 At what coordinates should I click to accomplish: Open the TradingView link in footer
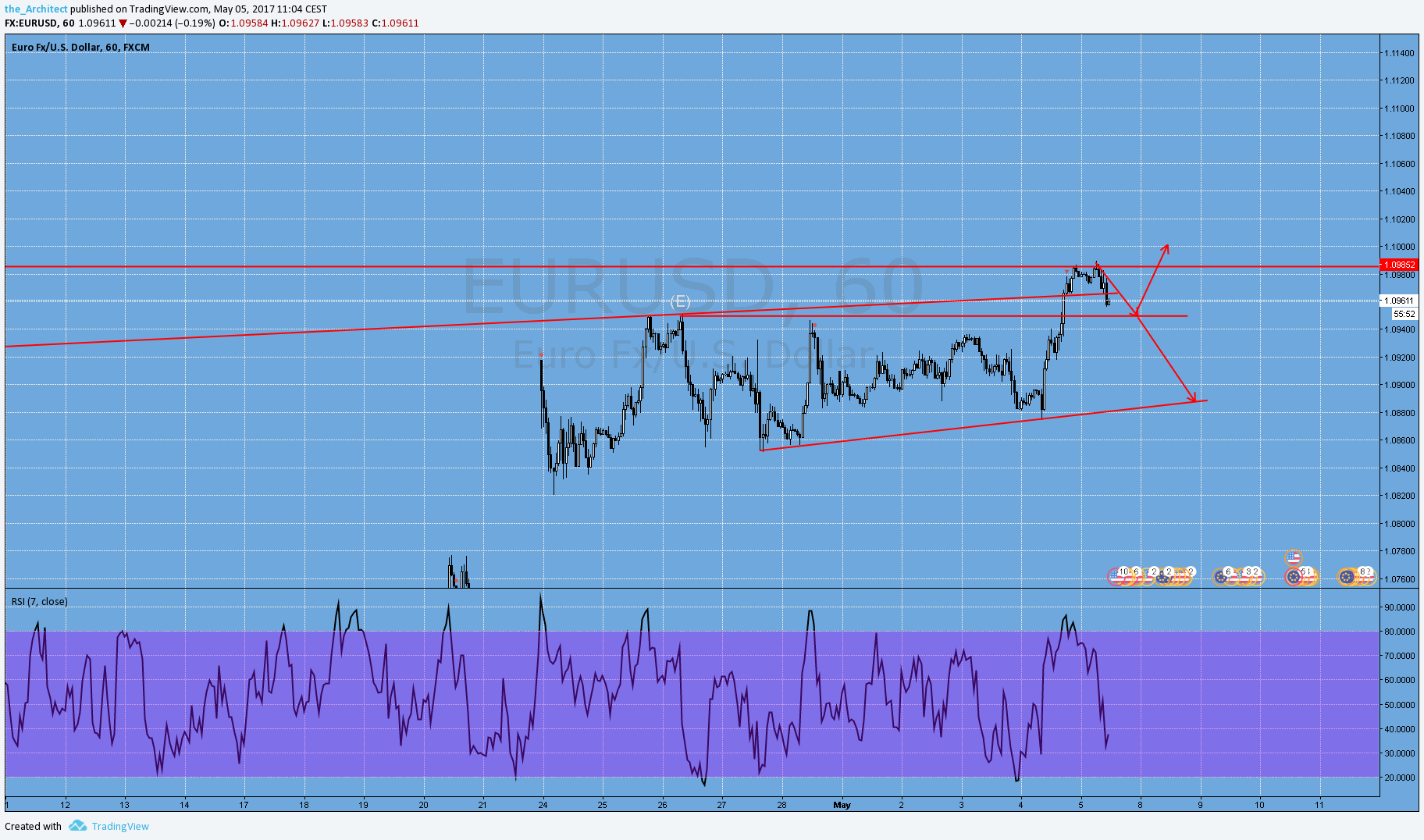click(x=120, y=826)
